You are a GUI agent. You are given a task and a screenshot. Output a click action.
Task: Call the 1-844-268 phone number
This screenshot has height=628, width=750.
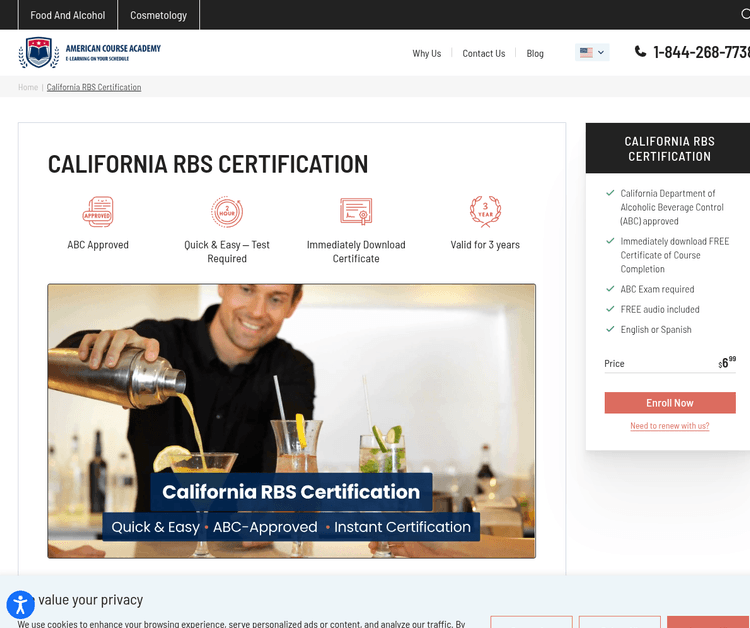pos(701,52)
